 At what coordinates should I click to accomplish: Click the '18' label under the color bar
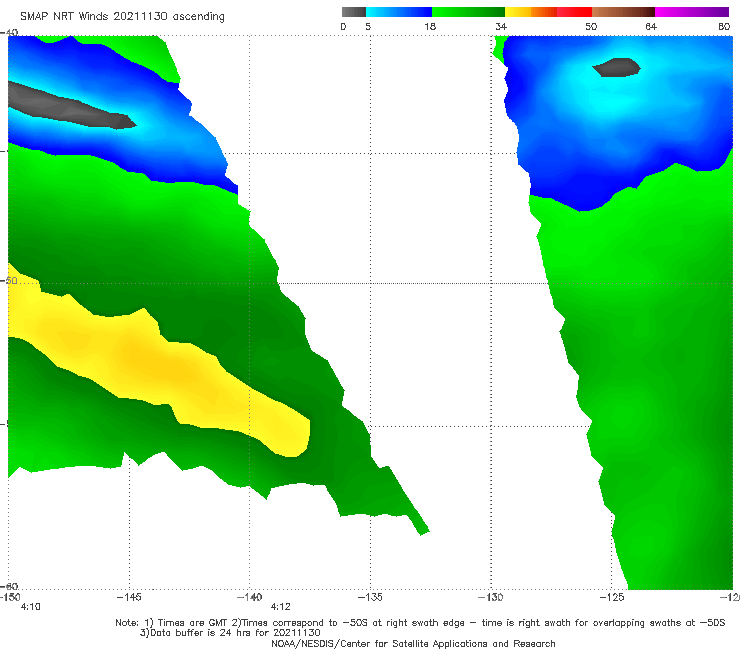(430, 27)
